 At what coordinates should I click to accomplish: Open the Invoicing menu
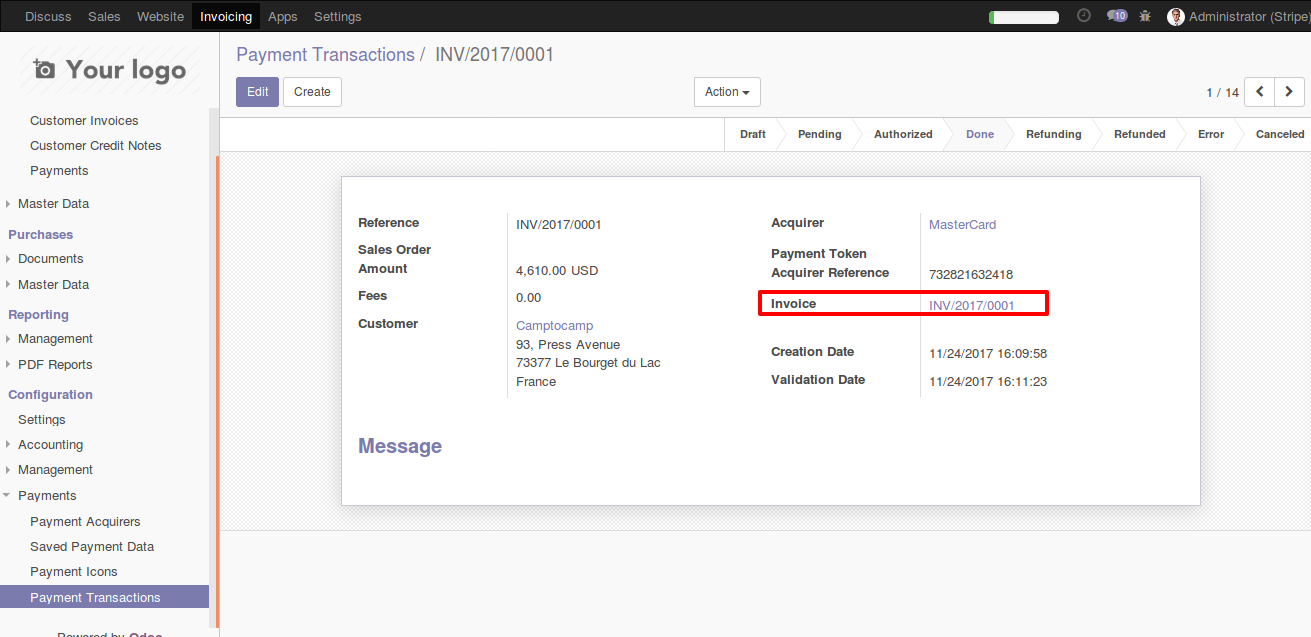[x=226, y=16]
